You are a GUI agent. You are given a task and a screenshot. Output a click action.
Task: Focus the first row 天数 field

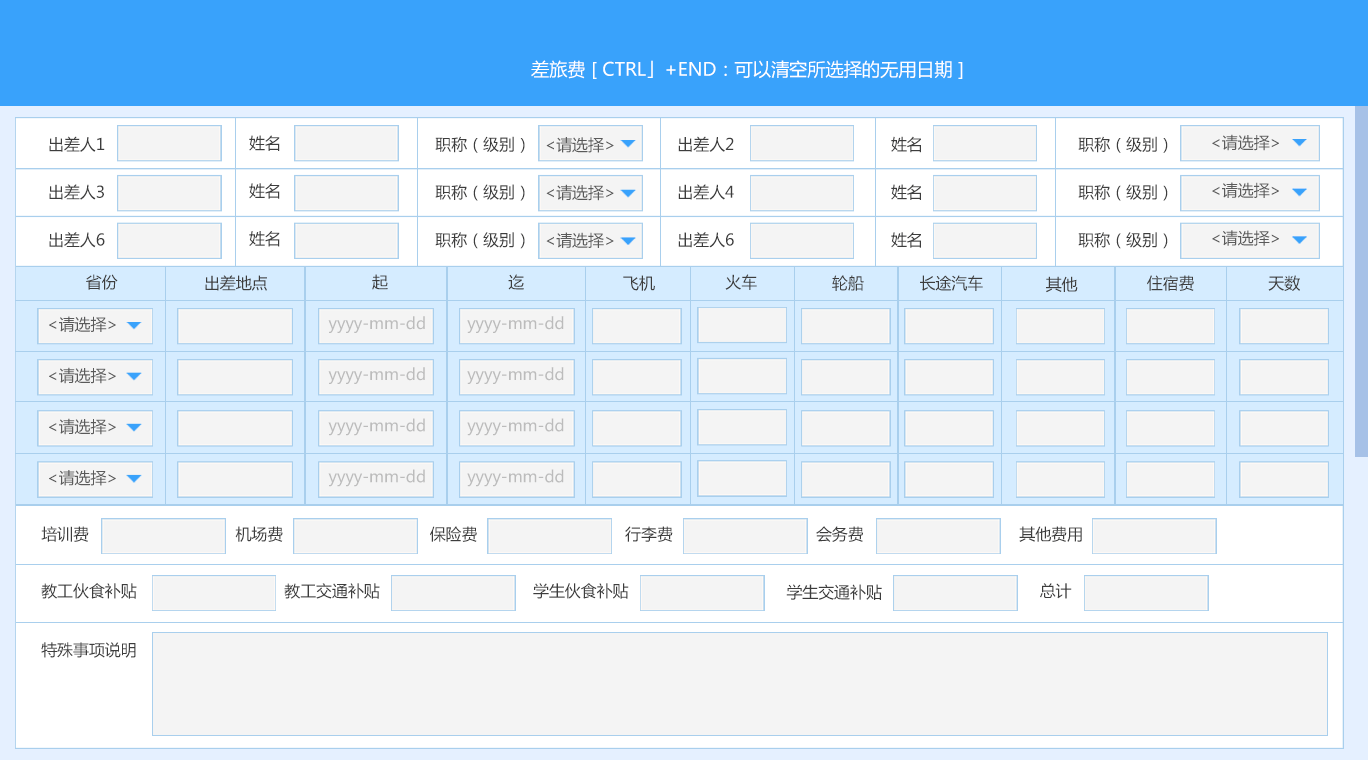point(1284,326)
